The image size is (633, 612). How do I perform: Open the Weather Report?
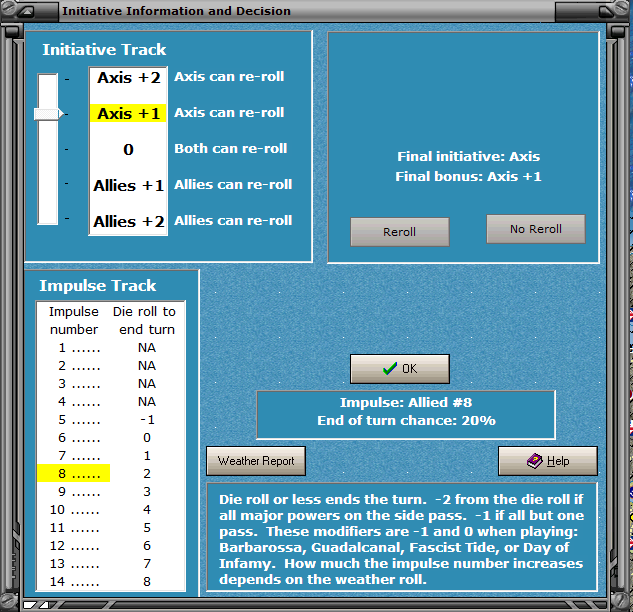(256, 461)
